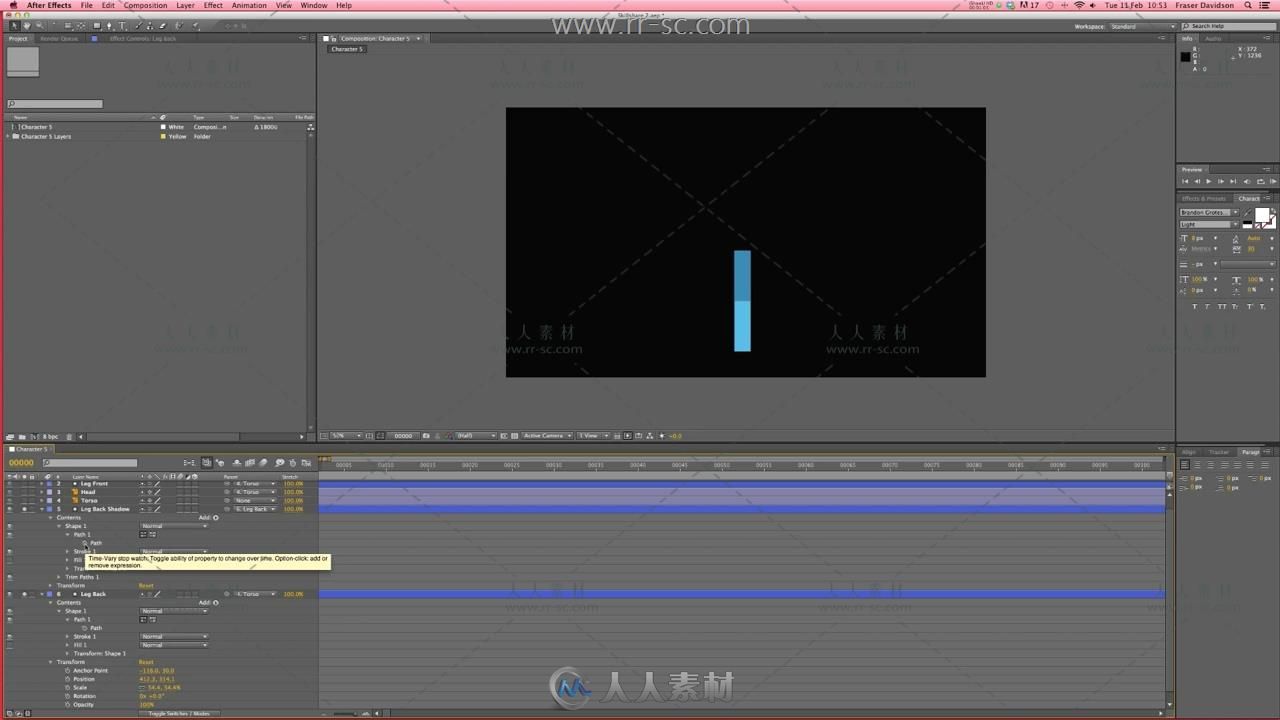Expand Transform: Shape 1 group
Image resolution: width=1280 pixels, height=720 pixels.
(68, 654)
